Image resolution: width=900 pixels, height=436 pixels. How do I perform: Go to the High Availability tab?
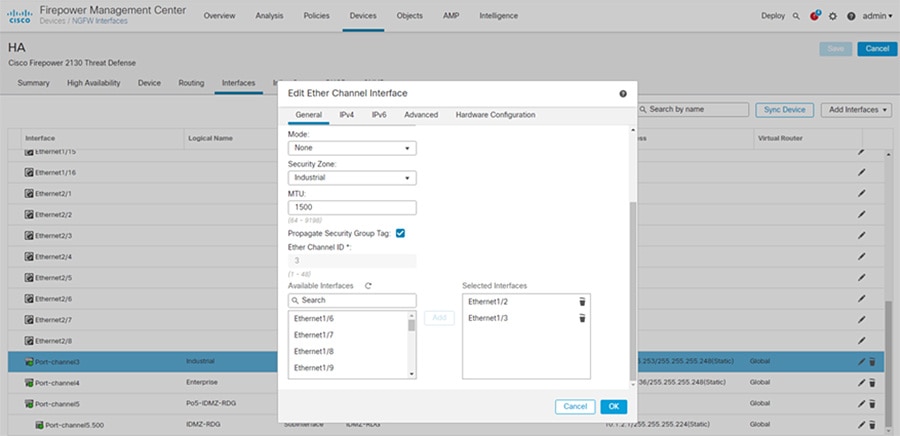click(94, 83)
